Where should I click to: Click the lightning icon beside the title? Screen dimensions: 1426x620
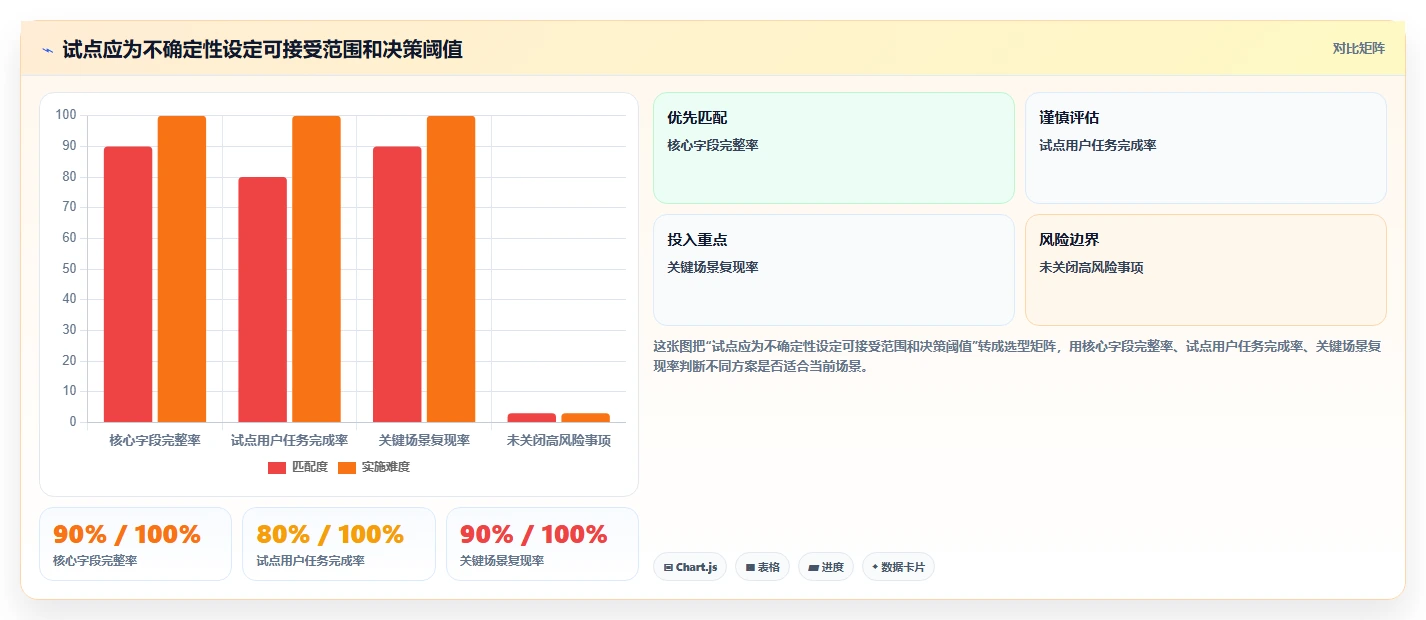(47, 50)
